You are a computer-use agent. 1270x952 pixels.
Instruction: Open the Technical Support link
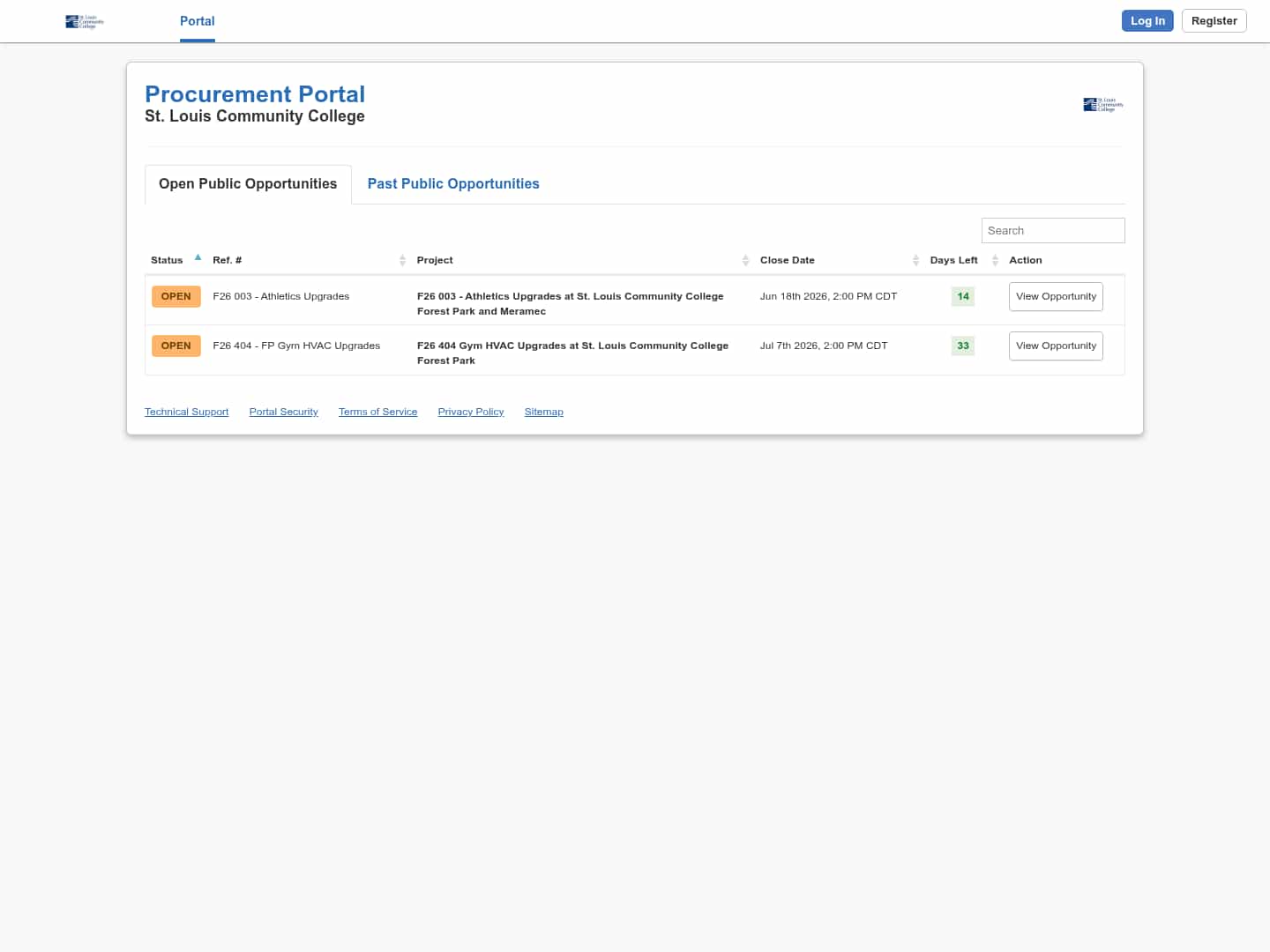pos(186,412)
